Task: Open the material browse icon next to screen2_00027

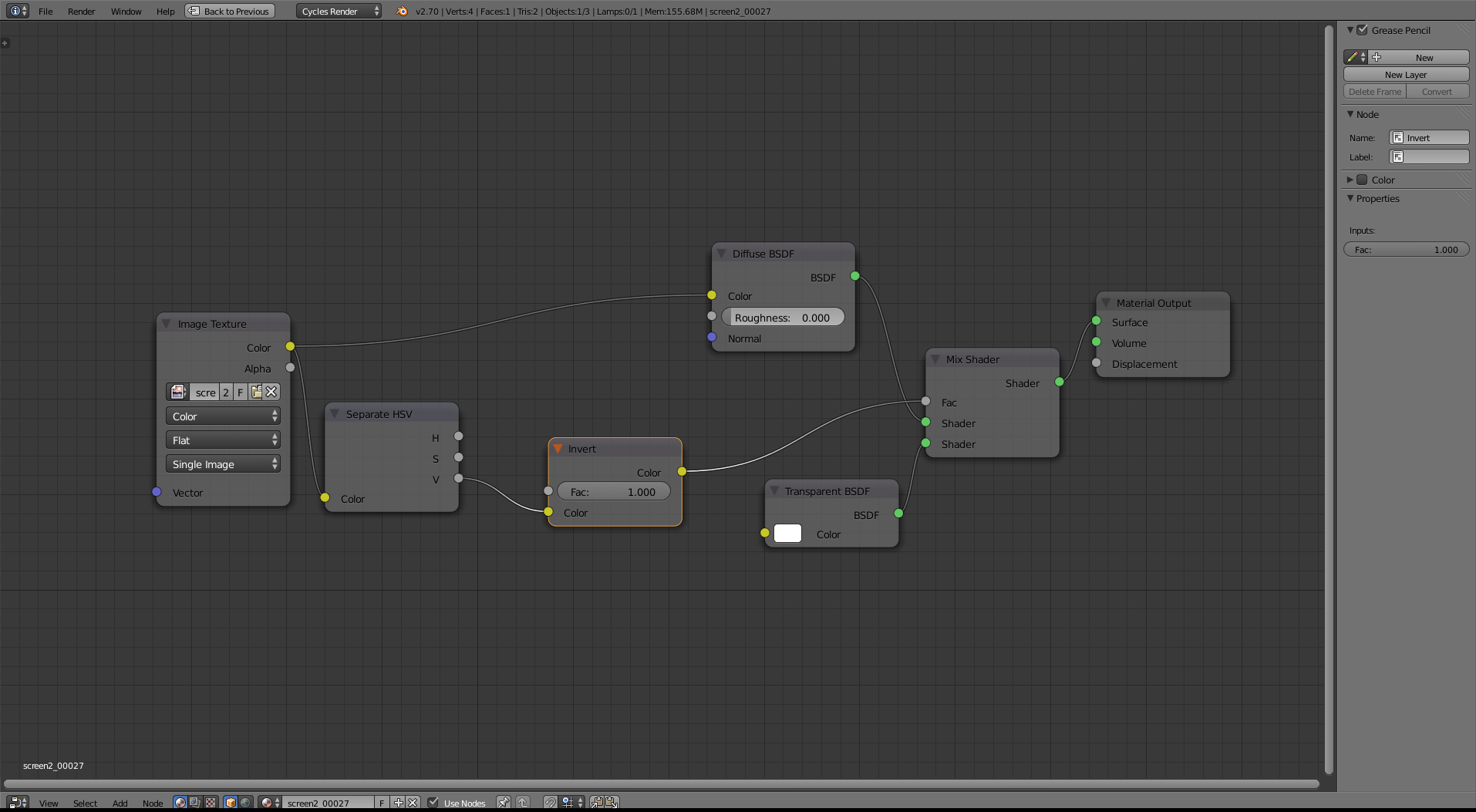Action: tap(270, 803)
